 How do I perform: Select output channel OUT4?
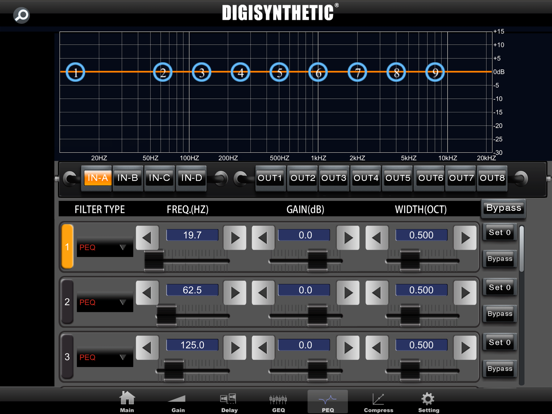click(x=365, y=178)
